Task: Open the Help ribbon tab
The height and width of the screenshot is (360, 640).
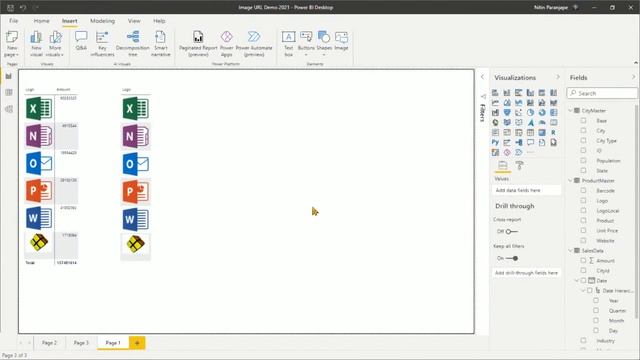Action: point(159,21)
